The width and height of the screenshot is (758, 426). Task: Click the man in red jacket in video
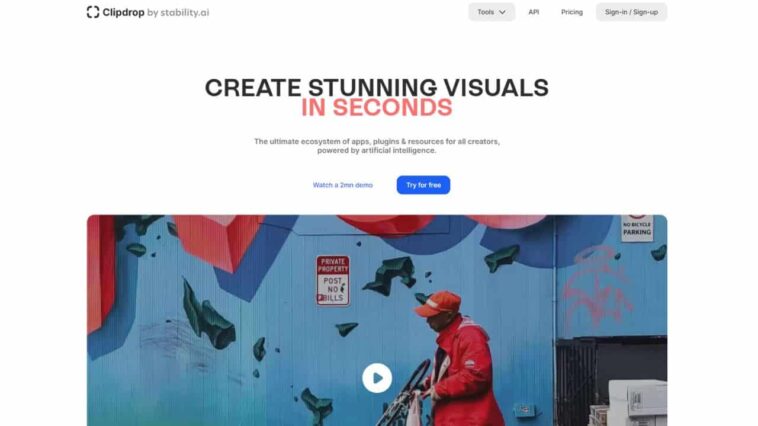click(x=457, y=360)
